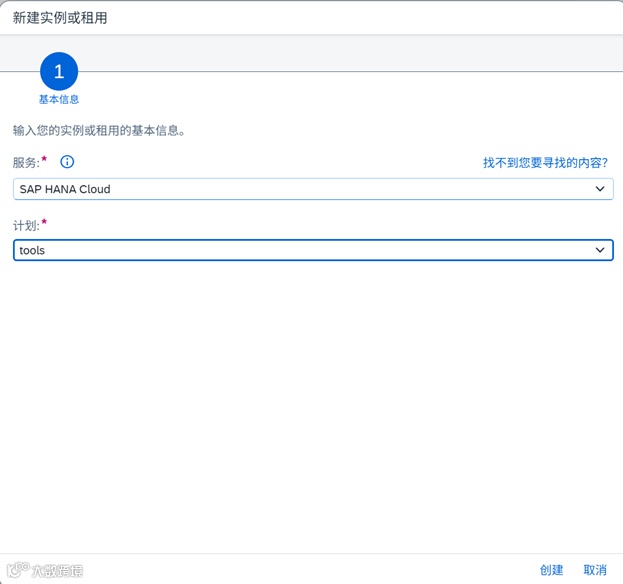Open the 找不到您要寻找的内容? link

(545, 162)
